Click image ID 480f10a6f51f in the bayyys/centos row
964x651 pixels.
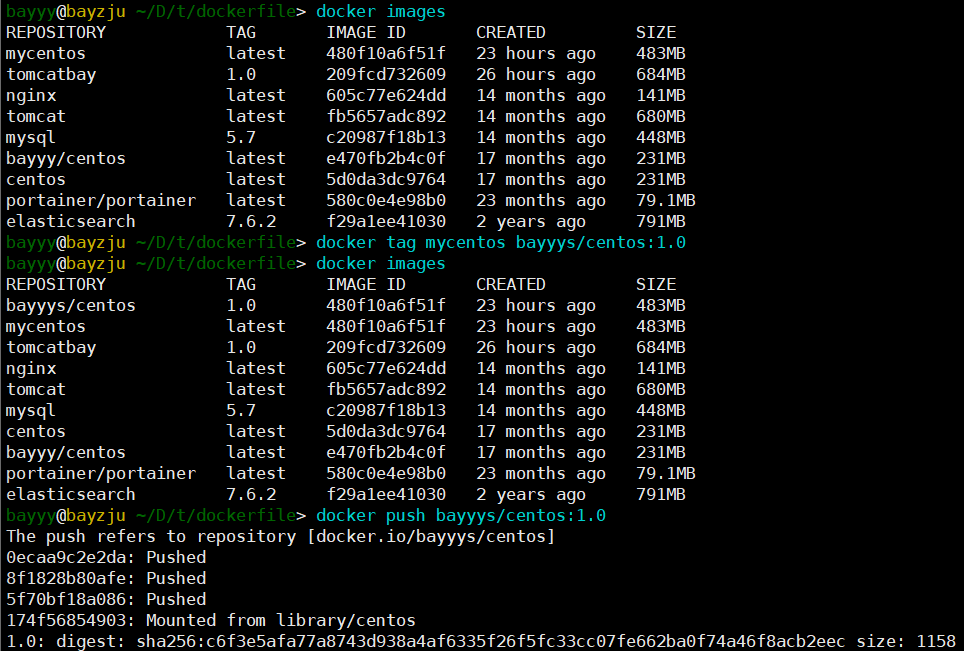coord(386,306)
